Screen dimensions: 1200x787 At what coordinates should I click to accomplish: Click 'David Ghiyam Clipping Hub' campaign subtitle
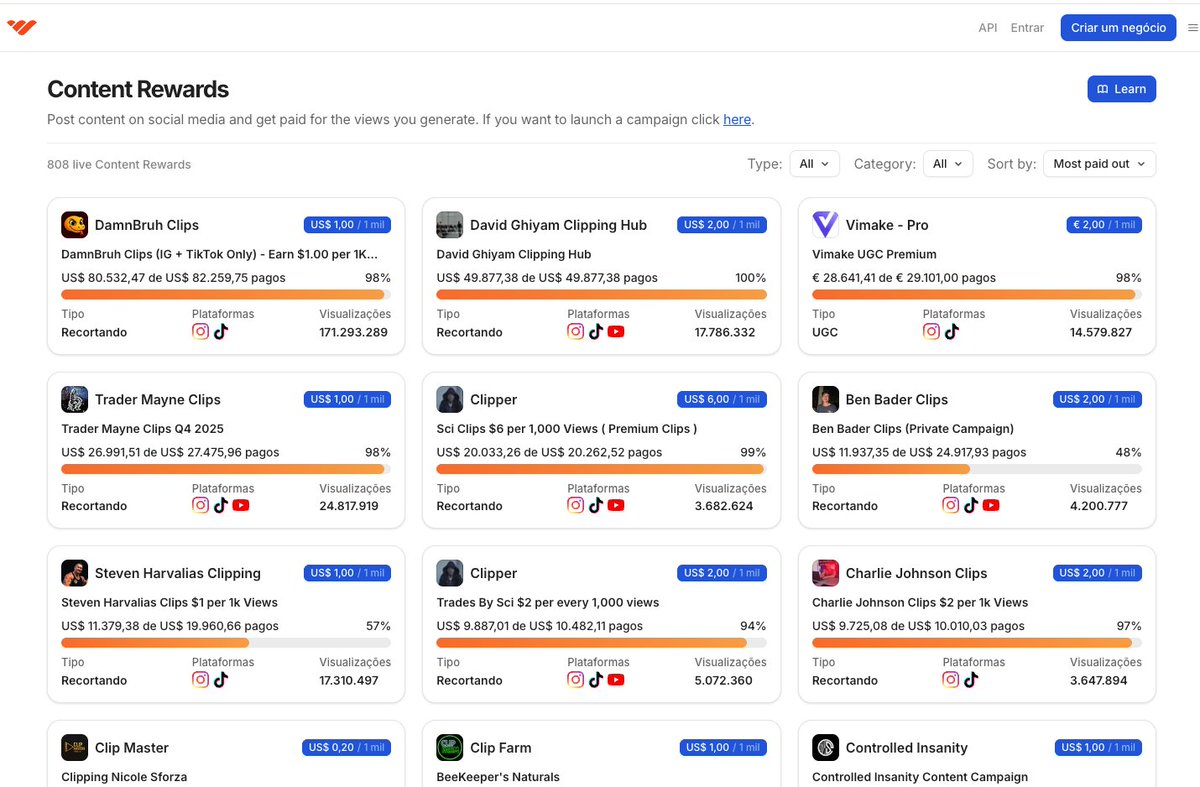coord(514,254)
